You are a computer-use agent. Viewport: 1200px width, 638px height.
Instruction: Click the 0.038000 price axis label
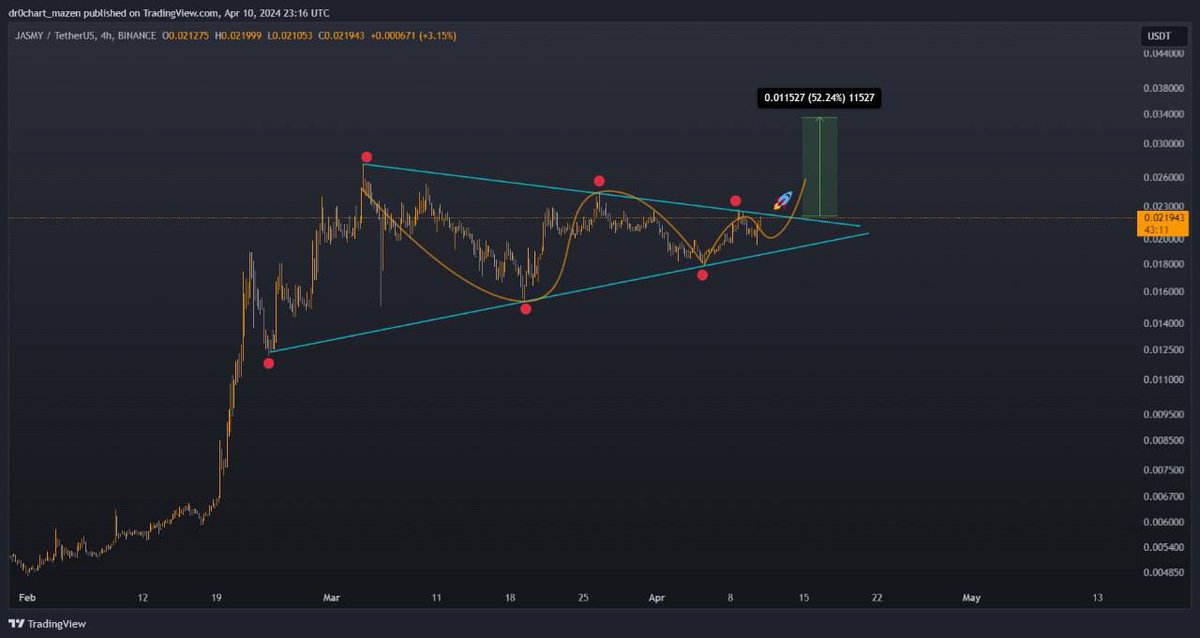[1162, 86]
